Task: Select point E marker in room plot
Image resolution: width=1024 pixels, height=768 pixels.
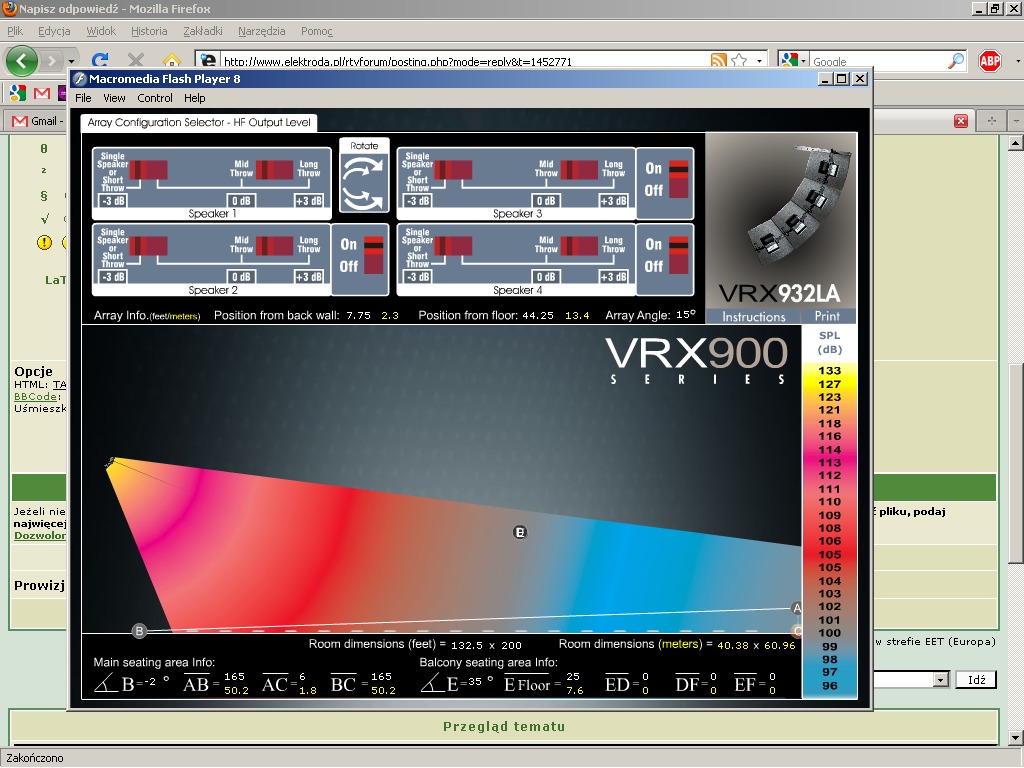Action: click(x=520, y=532)
